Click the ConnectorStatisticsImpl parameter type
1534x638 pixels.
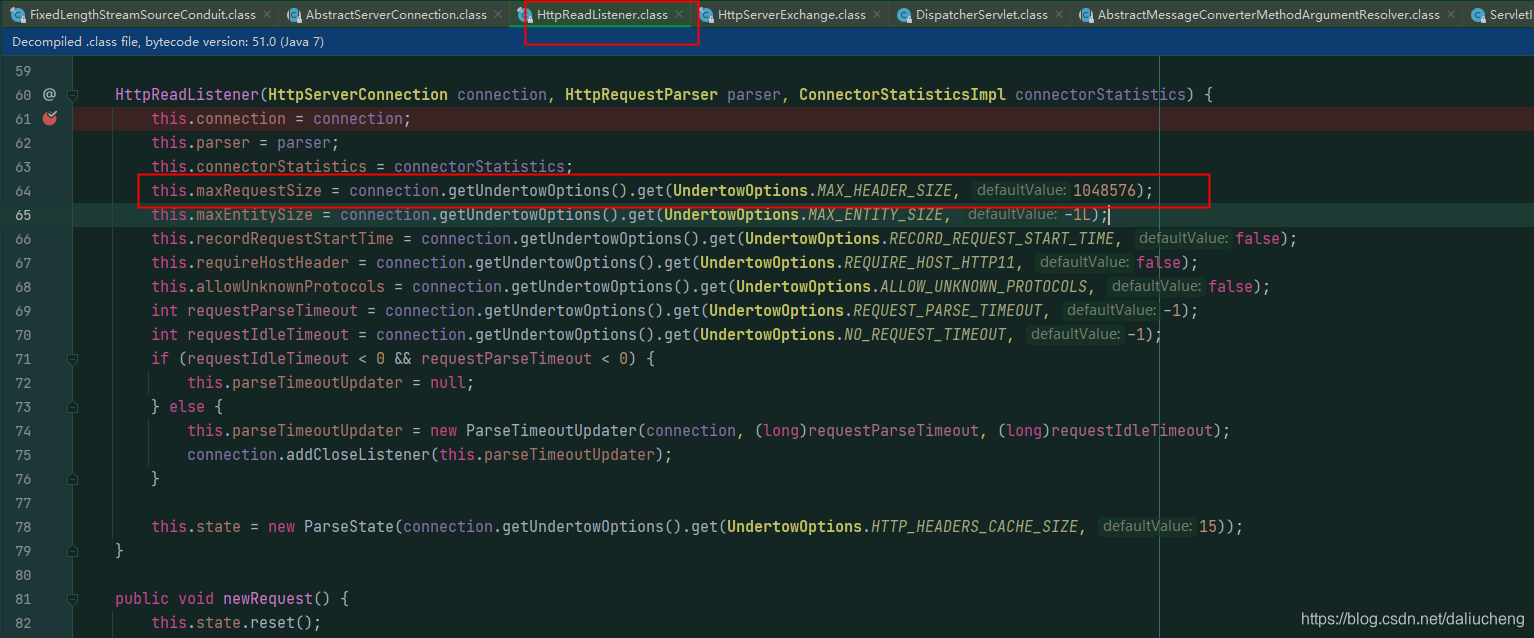click(x=902, y=94)
